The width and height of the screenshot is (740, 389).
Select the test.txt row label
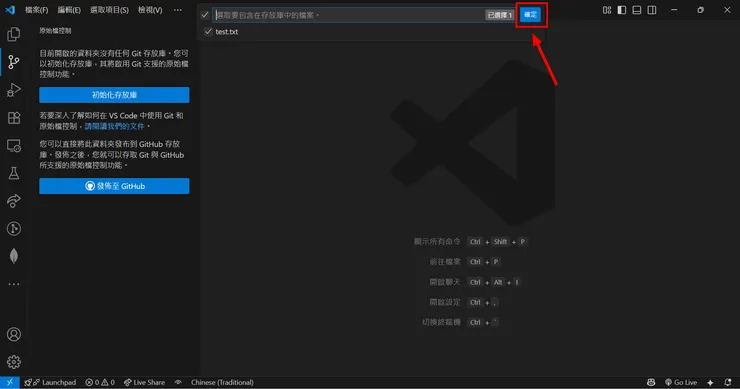[227, 32]
